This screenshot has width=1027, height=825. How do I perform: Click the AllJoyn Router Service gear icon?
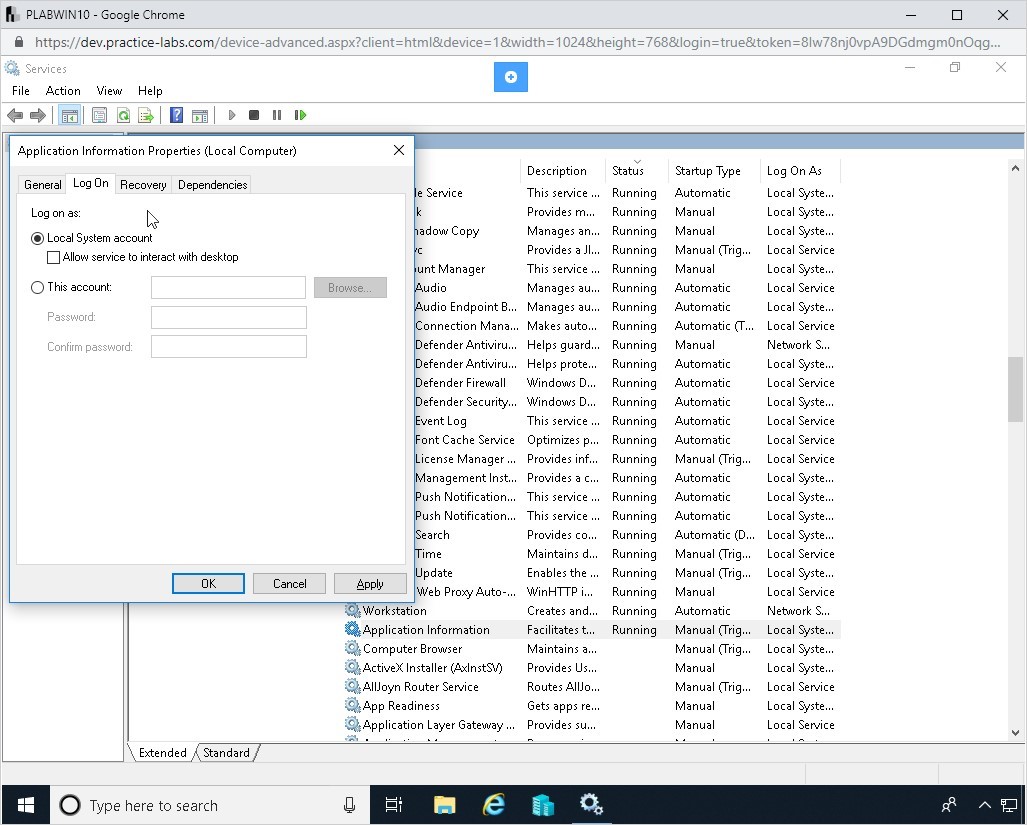(352, 686)
